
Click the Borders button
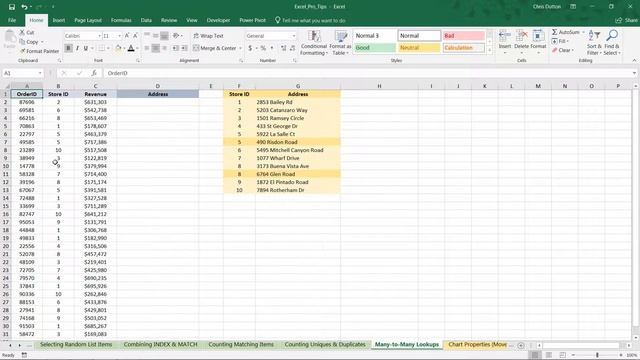(102, 48)
